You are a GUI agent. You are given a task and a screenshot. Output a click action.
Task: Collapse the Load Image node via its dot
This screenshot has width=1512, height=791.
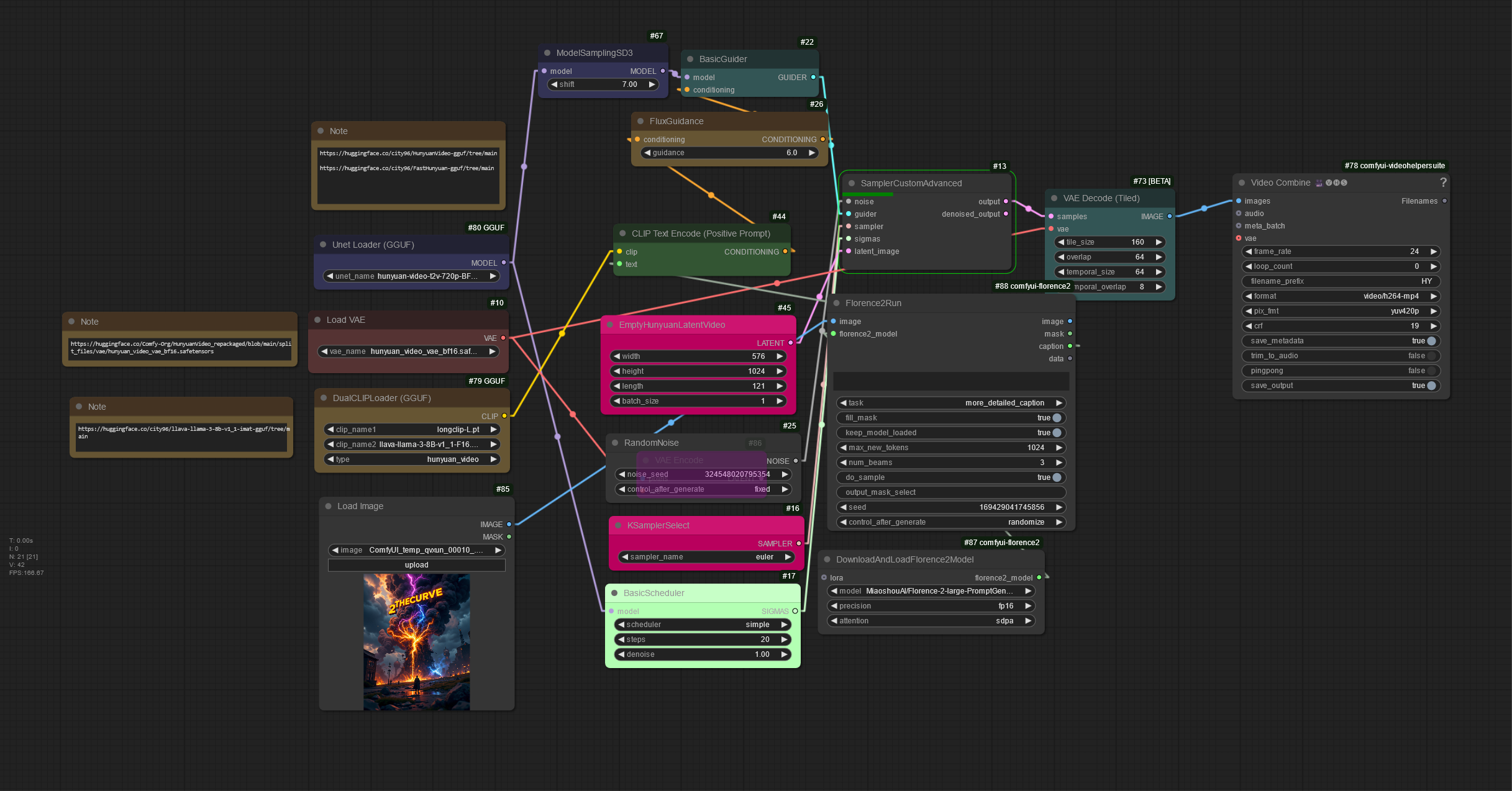329,506
